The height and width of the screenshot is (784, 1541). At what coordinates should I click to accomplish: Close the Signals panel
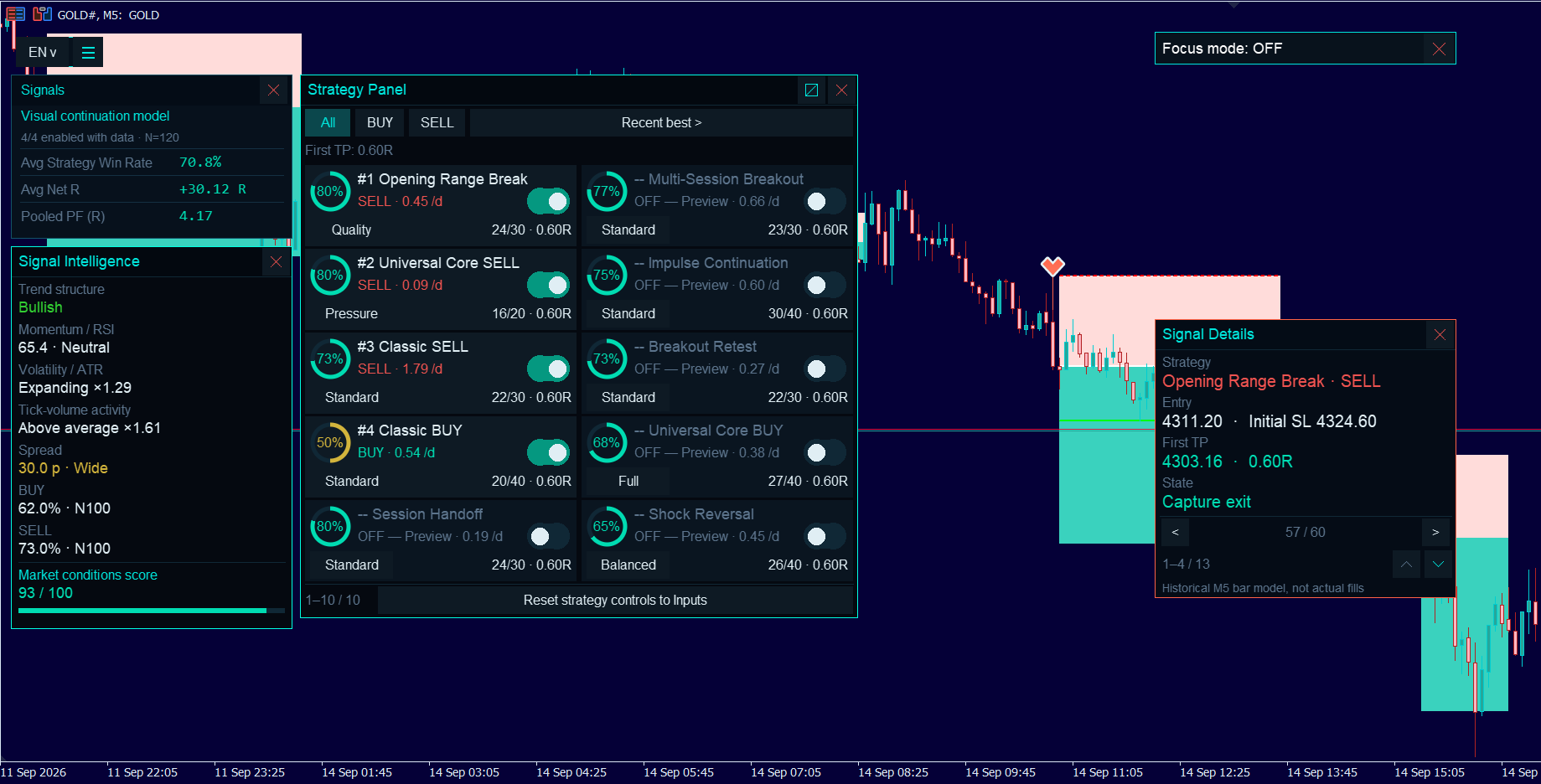pos(273,90)
